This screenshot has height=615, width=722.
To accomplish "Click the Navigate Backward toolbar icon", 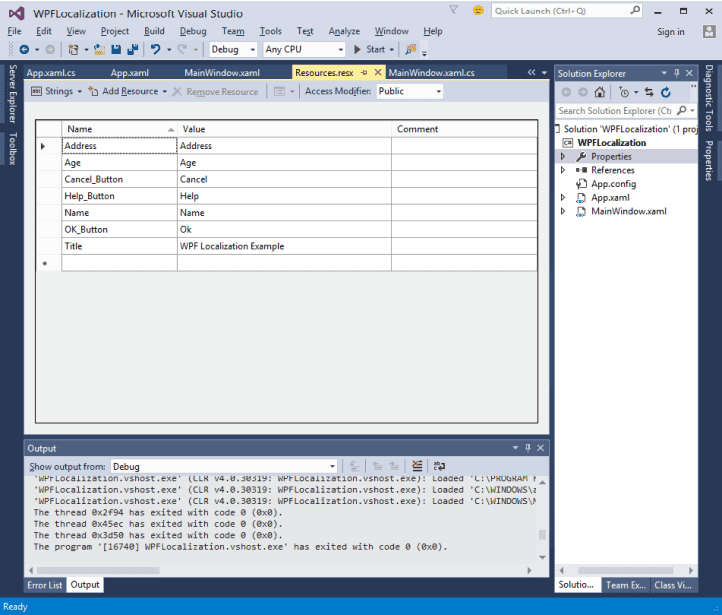I will pos(24,49).
